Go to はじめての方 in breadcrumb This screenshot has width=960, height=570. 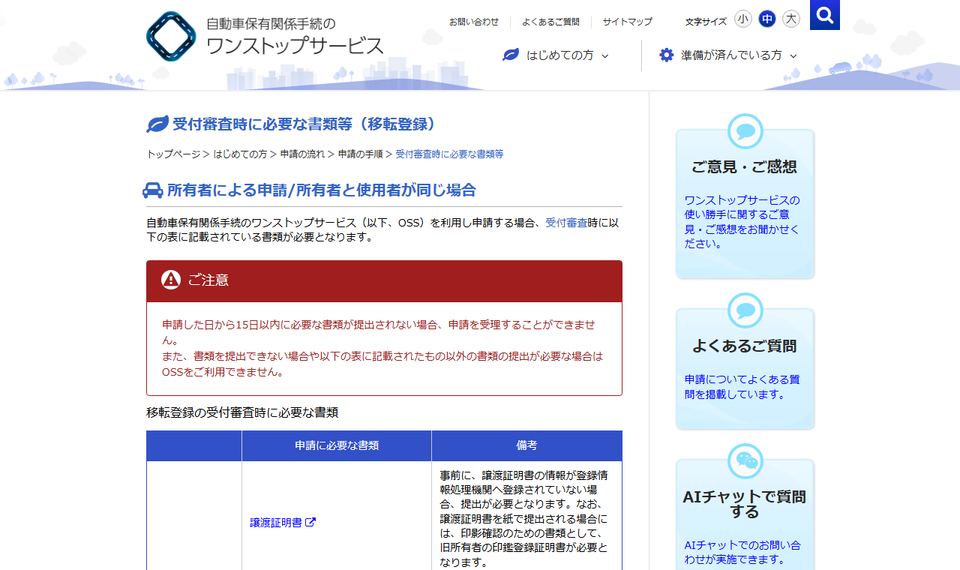(240, 154)
